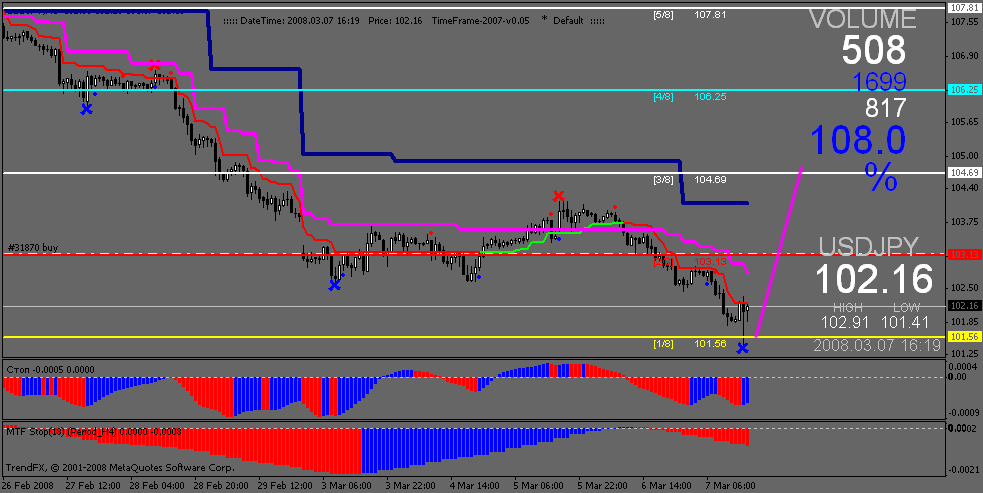Click the '* Default' text in the header

pyautogui.click(x=562, y=20)
